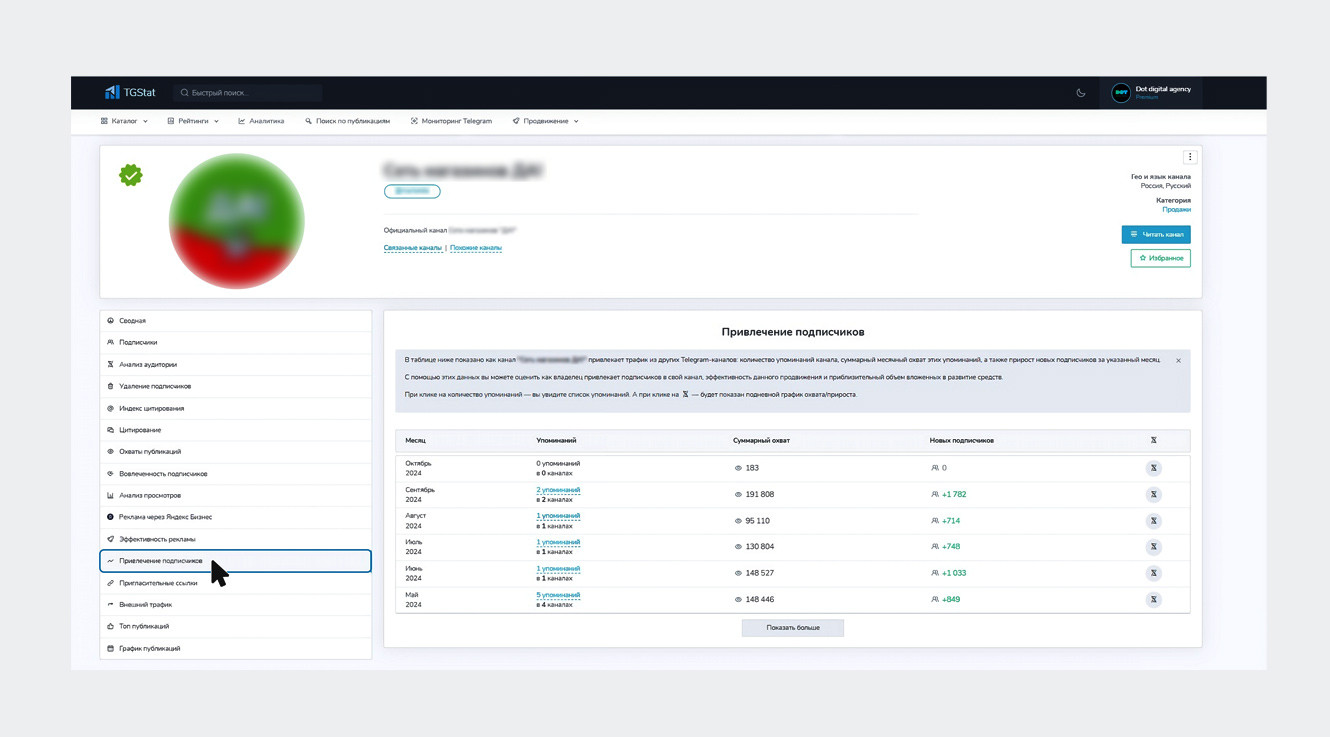The width and height of the screenshot is (1330, 737).
Task: Toggle dark mode moon icon
Action: [x=1081, y=93]
